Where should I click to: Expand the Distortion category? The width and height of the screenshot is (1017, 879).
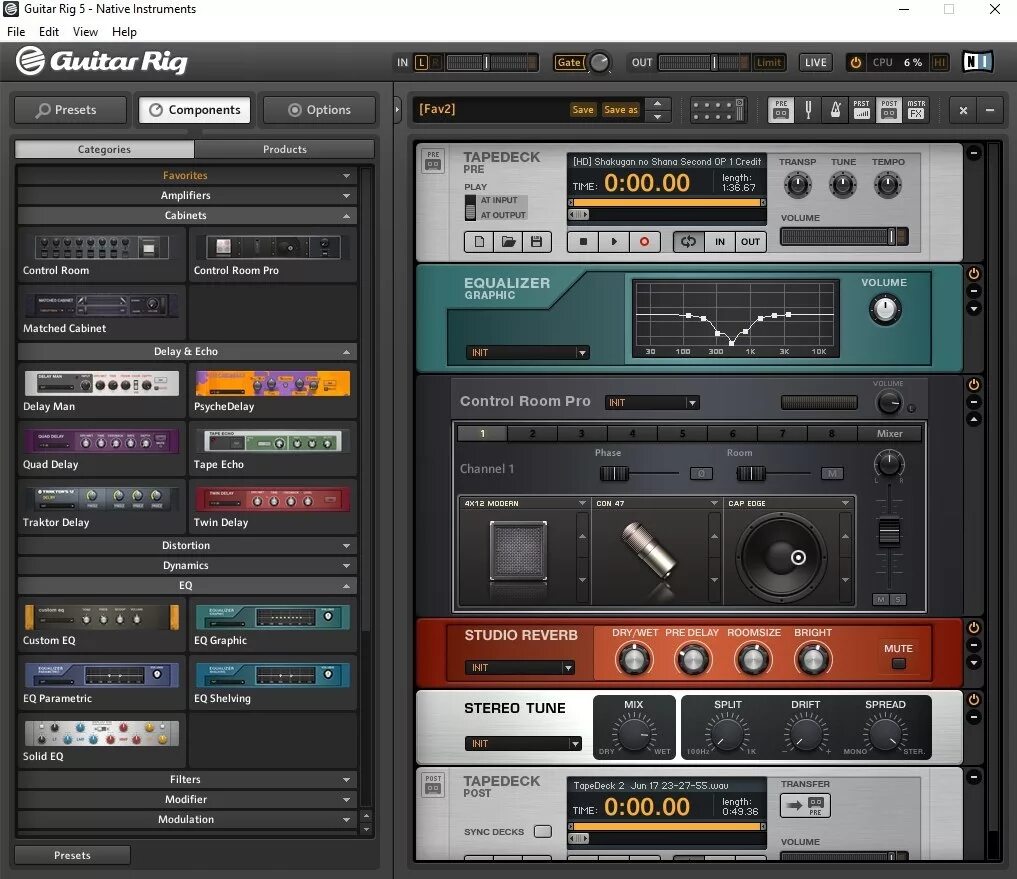pyautogui.click(x=186, y=545)
